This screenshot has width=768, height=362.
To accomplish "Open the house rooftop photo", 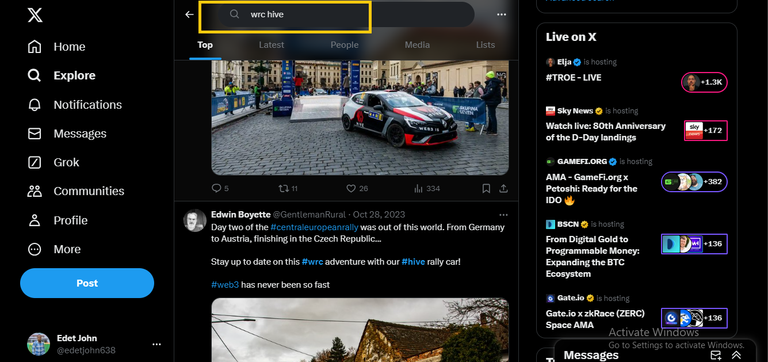I will [x=360, y=330].
